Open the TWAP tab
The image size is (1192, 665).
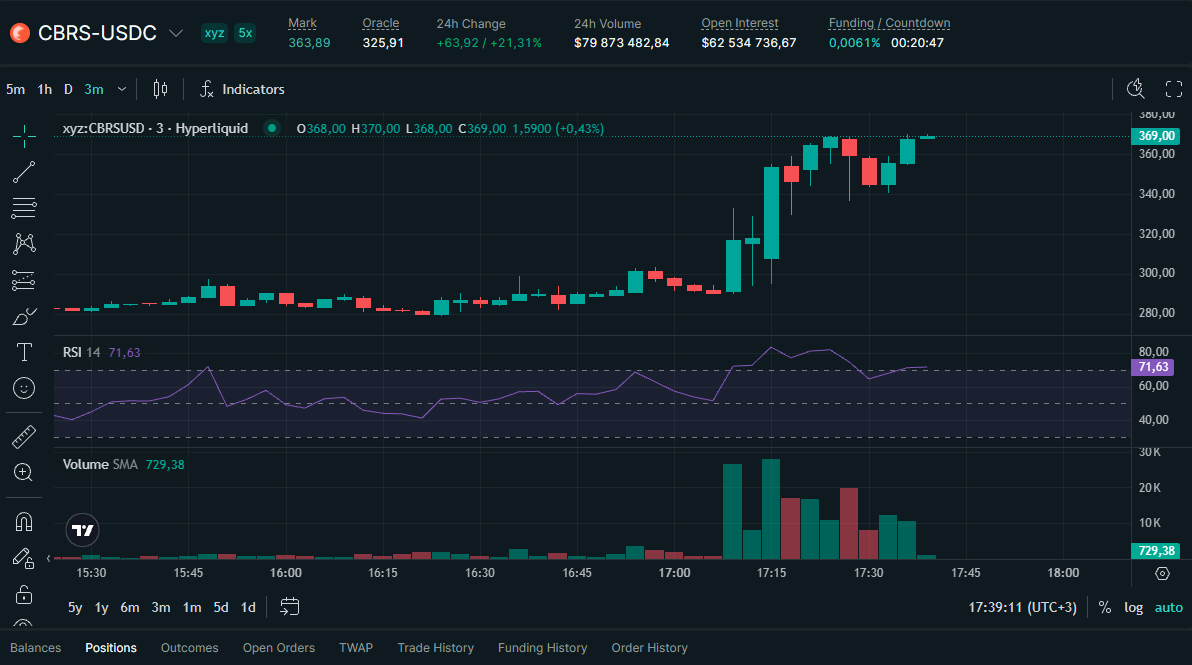click(356, 648)
